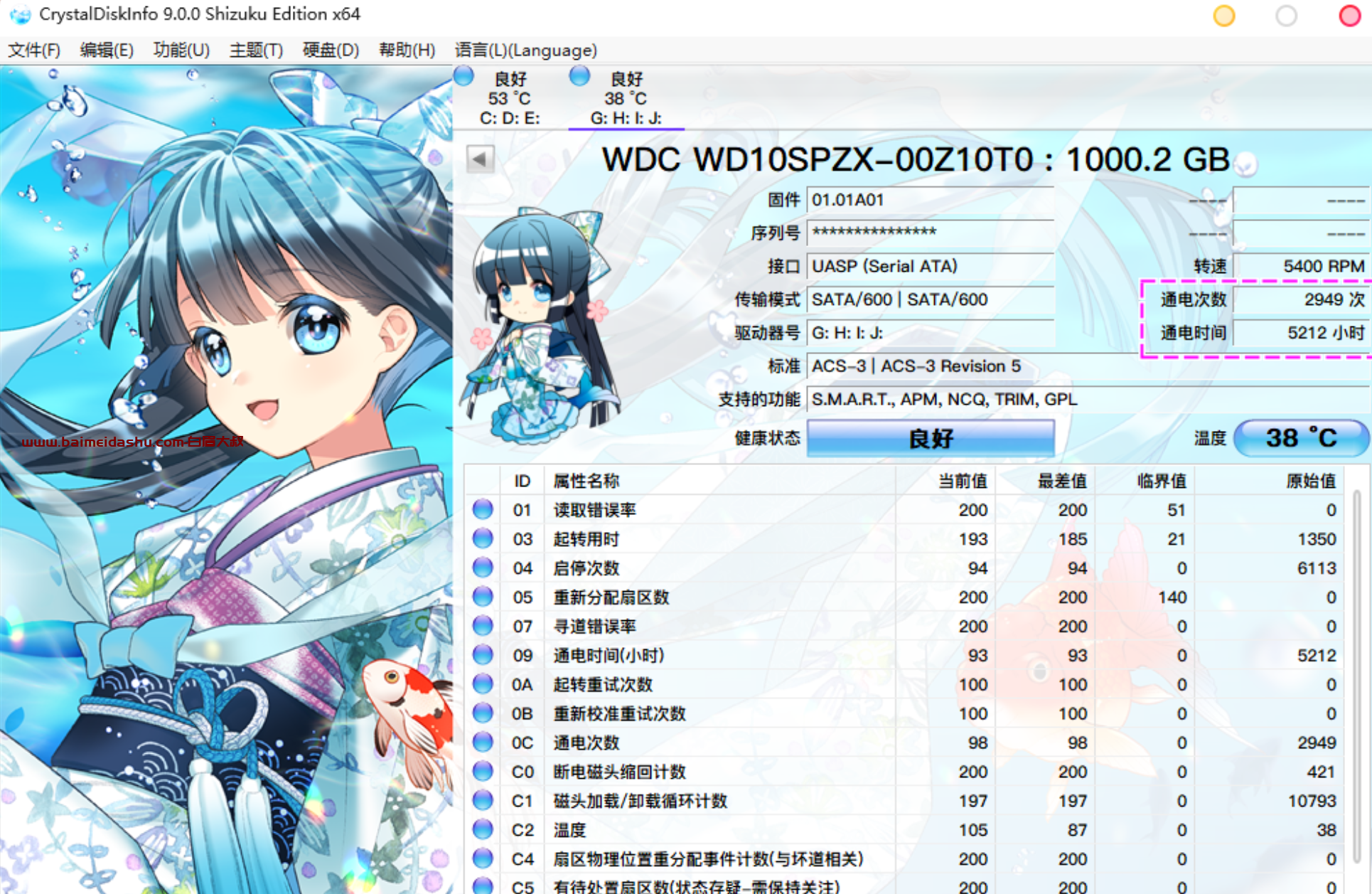Click the status orb for 01 读取错误率
The image size is (1372, 894).
coord(483,509)
